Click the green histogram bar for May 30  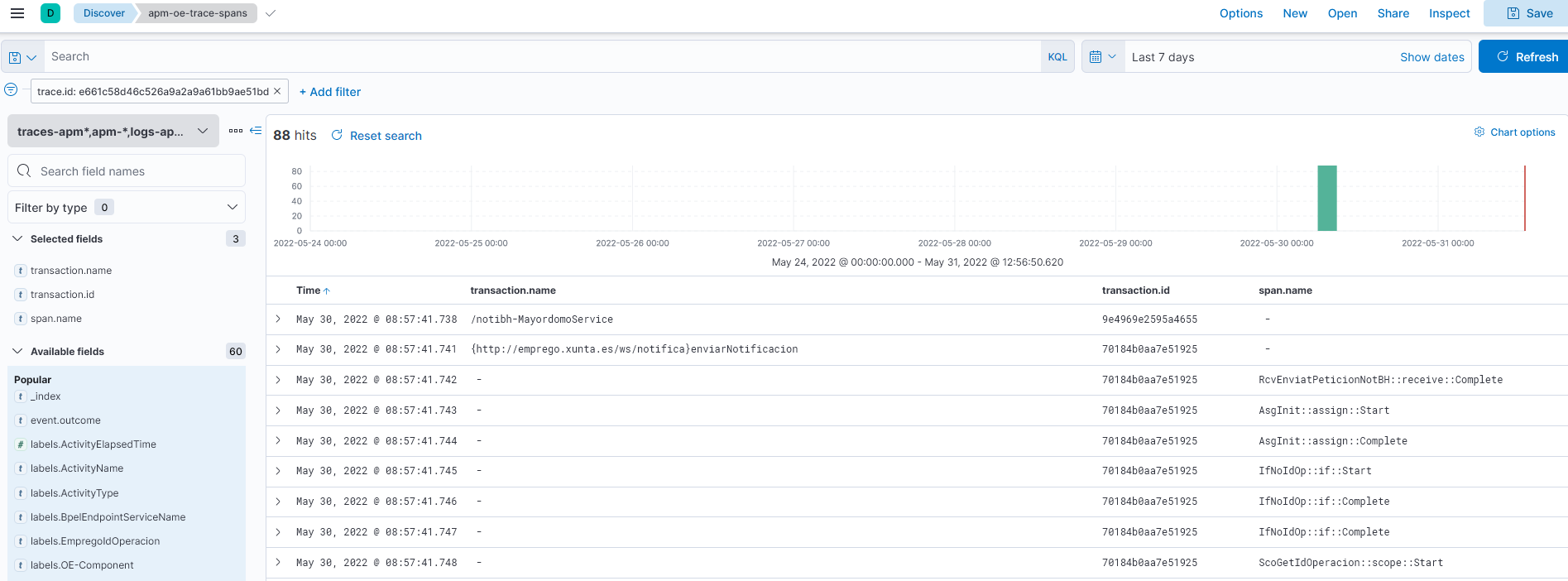1327,198
